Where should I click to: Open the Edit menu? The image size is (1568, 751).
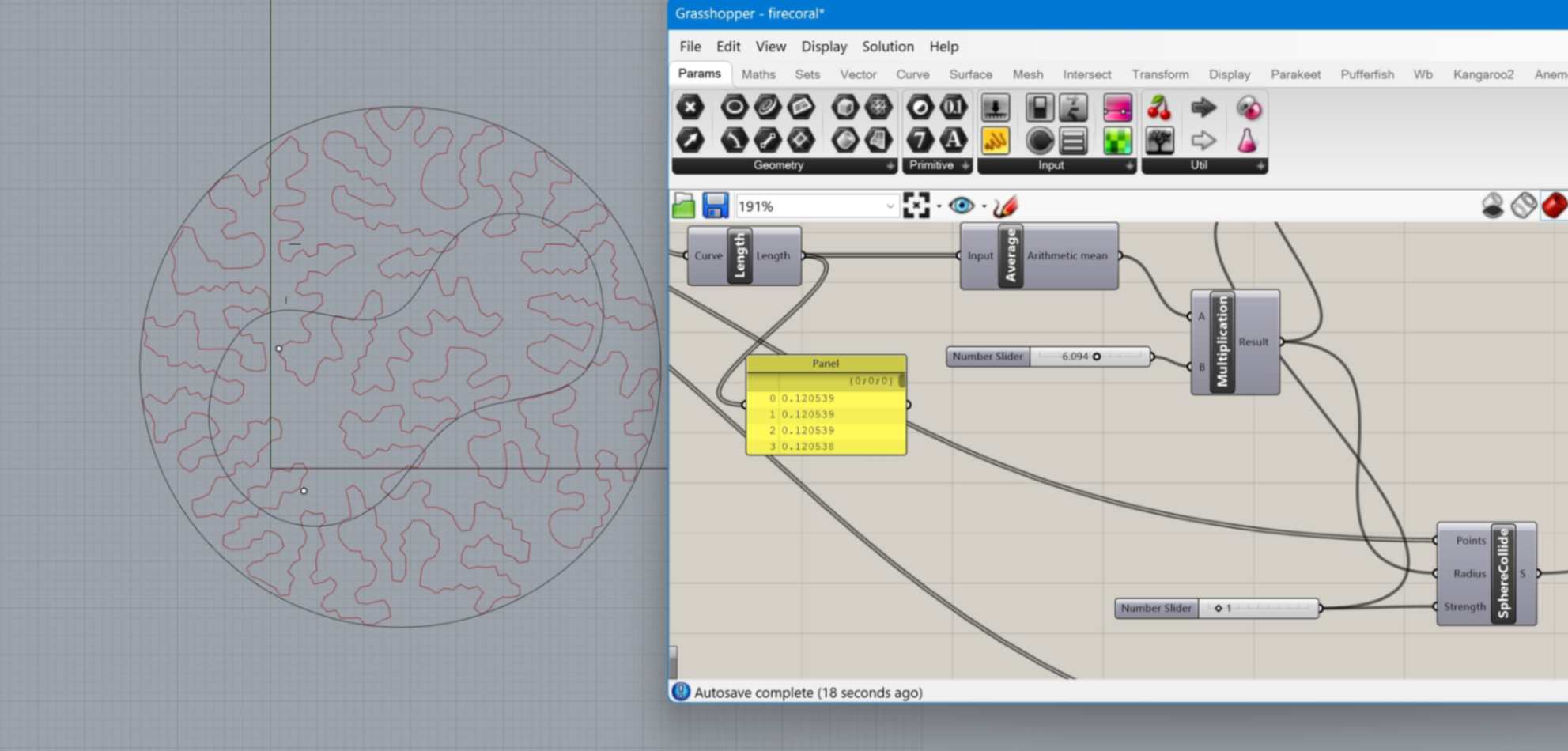pos(728,47)
